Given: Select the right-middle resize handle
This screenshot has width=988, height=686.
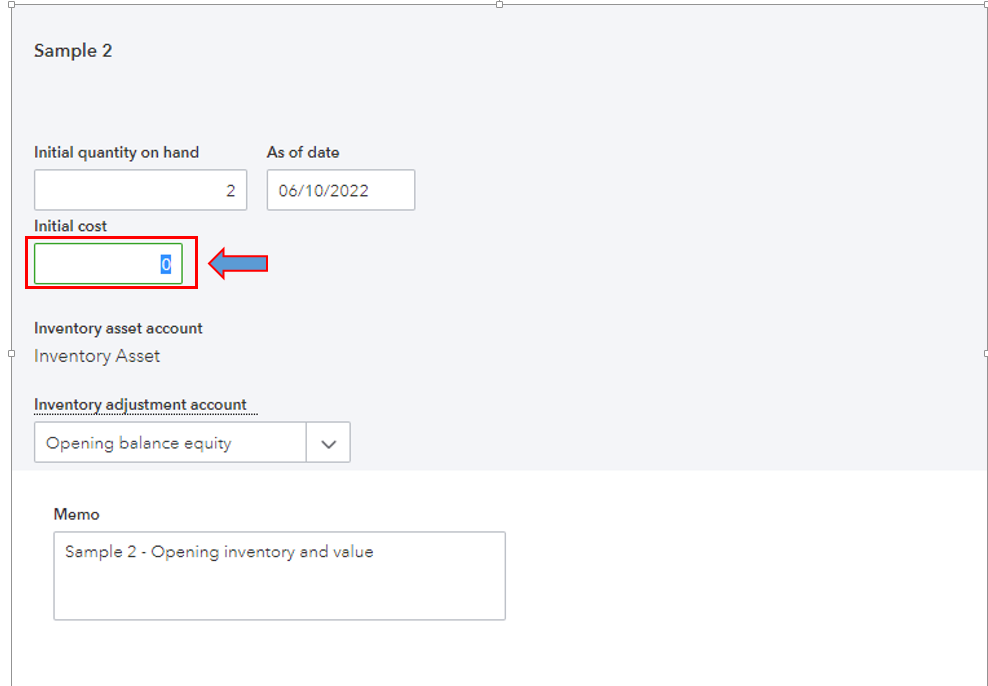Looking at the screenshot, I should coord(985,353).
